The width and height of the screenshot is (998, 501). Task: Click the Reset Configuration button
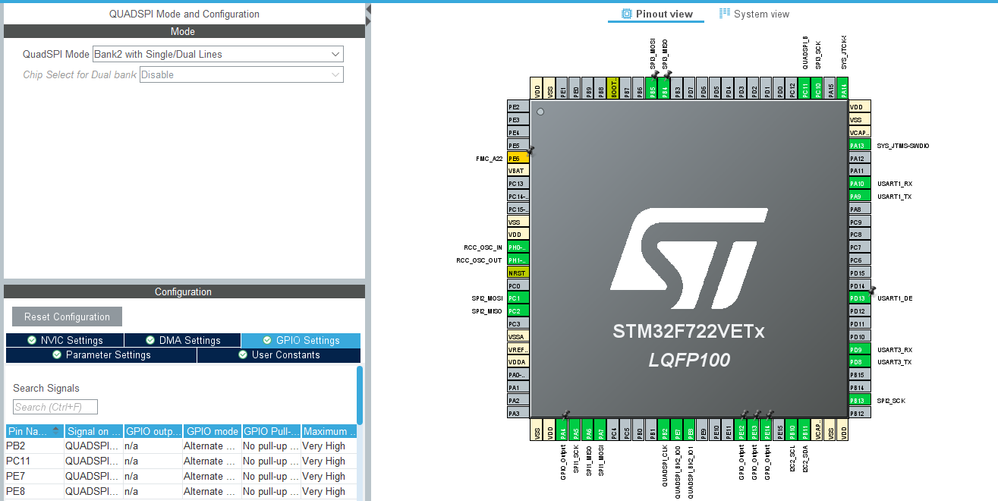67,316
